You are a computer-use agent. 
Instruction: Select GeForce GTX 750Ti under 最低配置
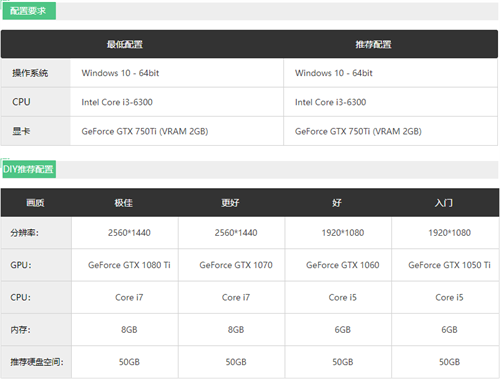[145, 131]
